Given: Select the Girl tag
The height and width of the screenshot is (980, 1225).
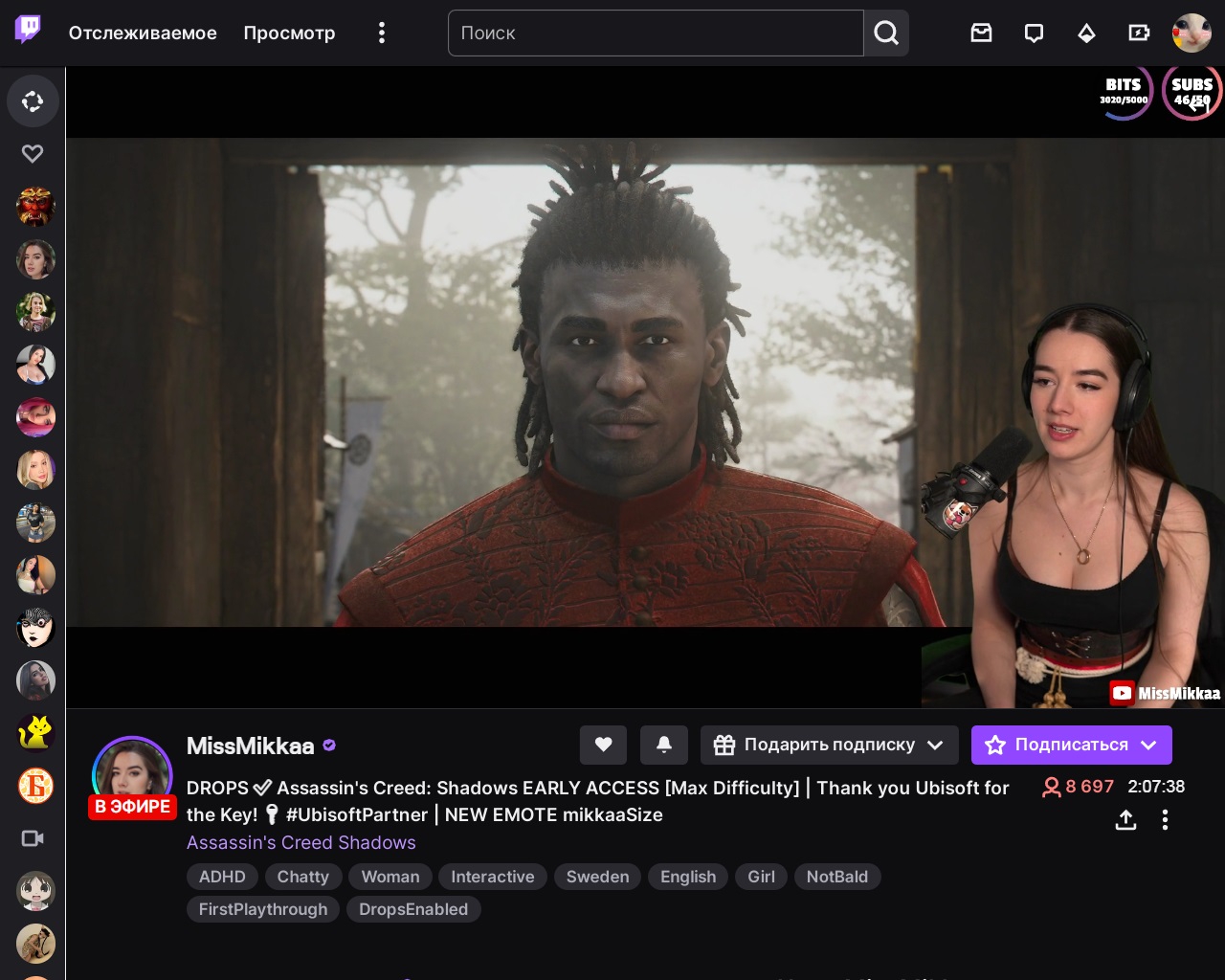Looking at the screenshot, I should click(761, 877).
